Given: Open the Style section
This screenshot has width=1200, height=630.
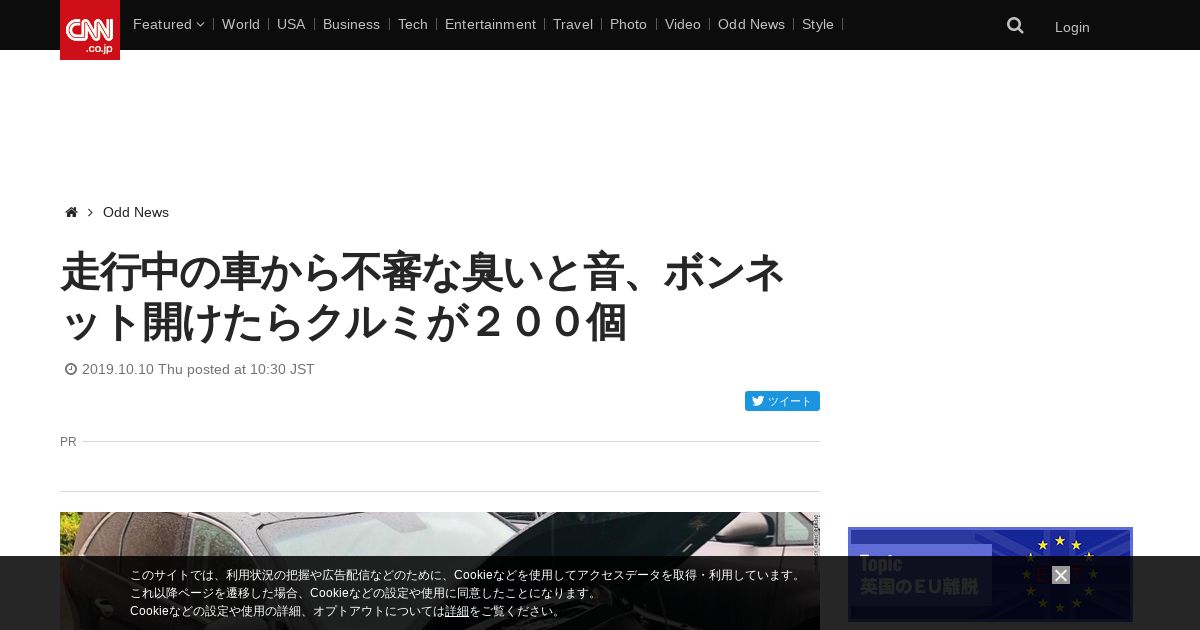Looking at the screenshot, I should (818, 24).
